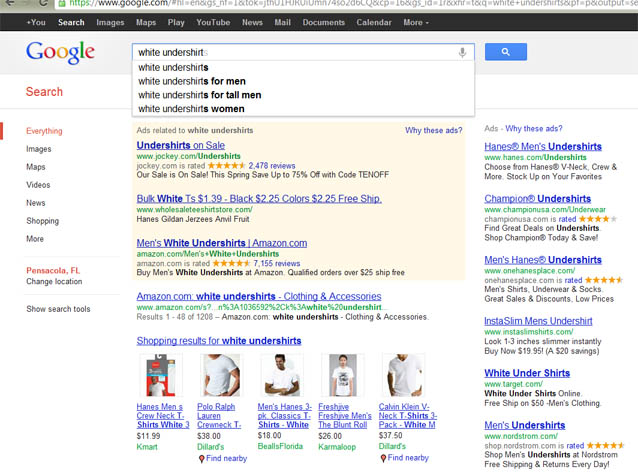
Task: Click +You in the top bar
Action: pos(36,22)
